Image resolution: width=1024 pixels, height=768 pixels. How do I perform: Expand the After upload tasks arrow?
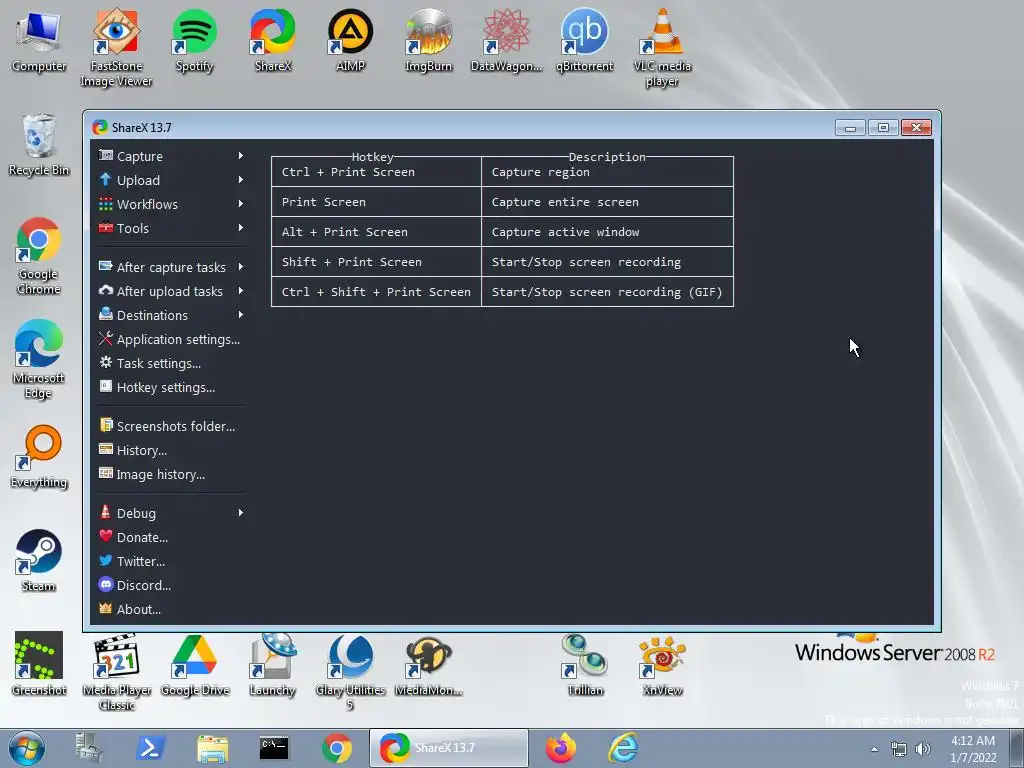240,291
